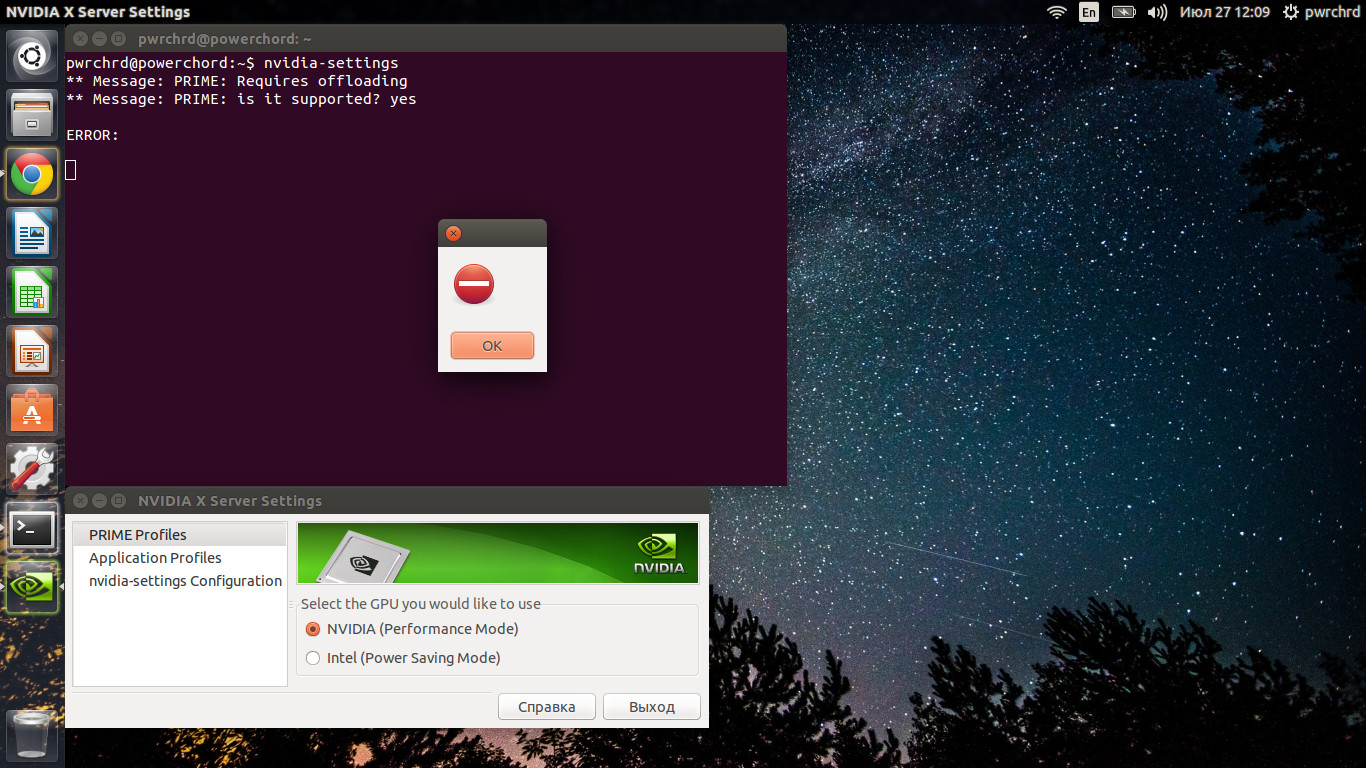Open the battery status indicator
Screen dimensions: 1366x768
coord(1124,12)
